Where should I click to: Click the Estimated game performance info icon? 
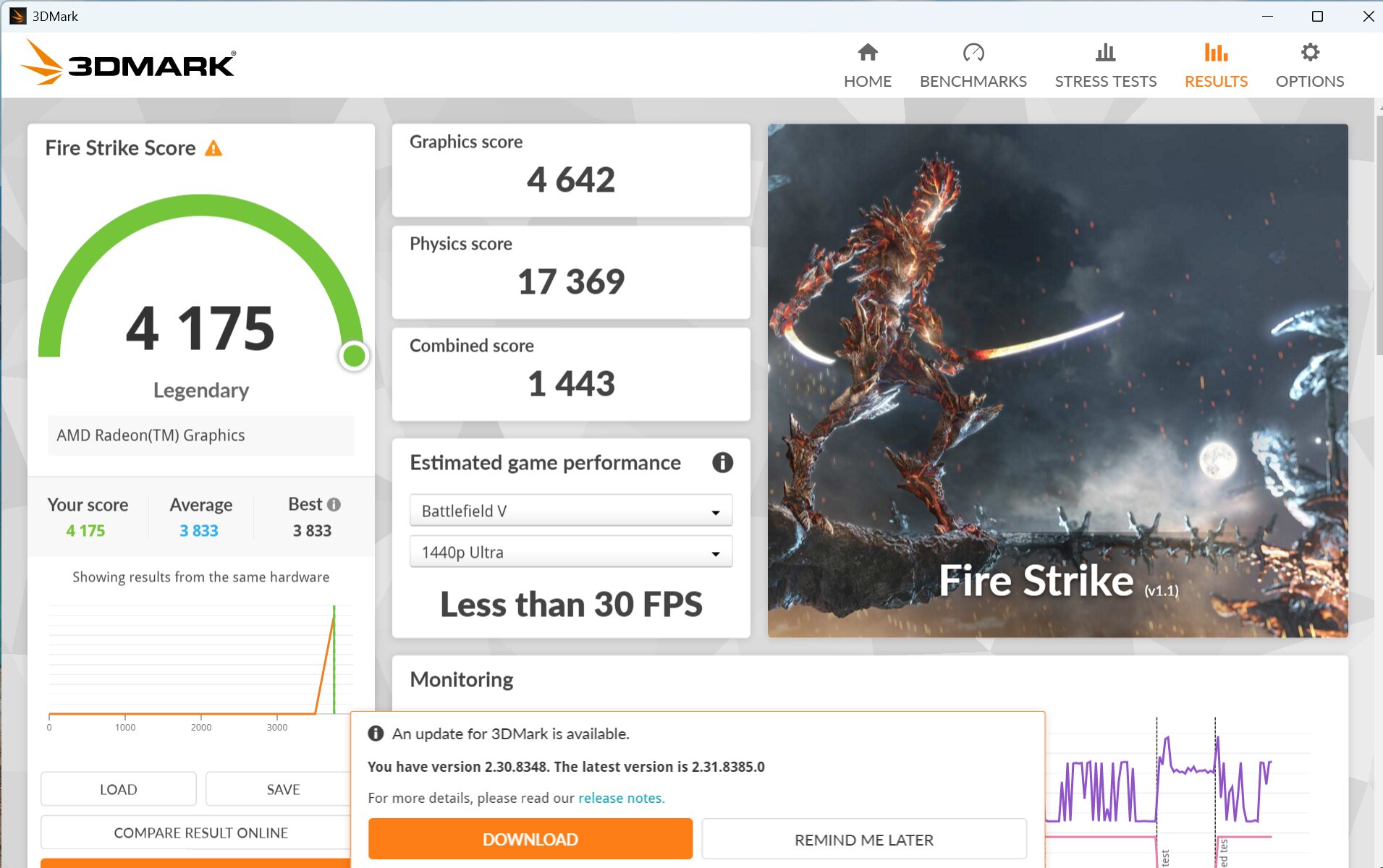[x=722, y=462]
